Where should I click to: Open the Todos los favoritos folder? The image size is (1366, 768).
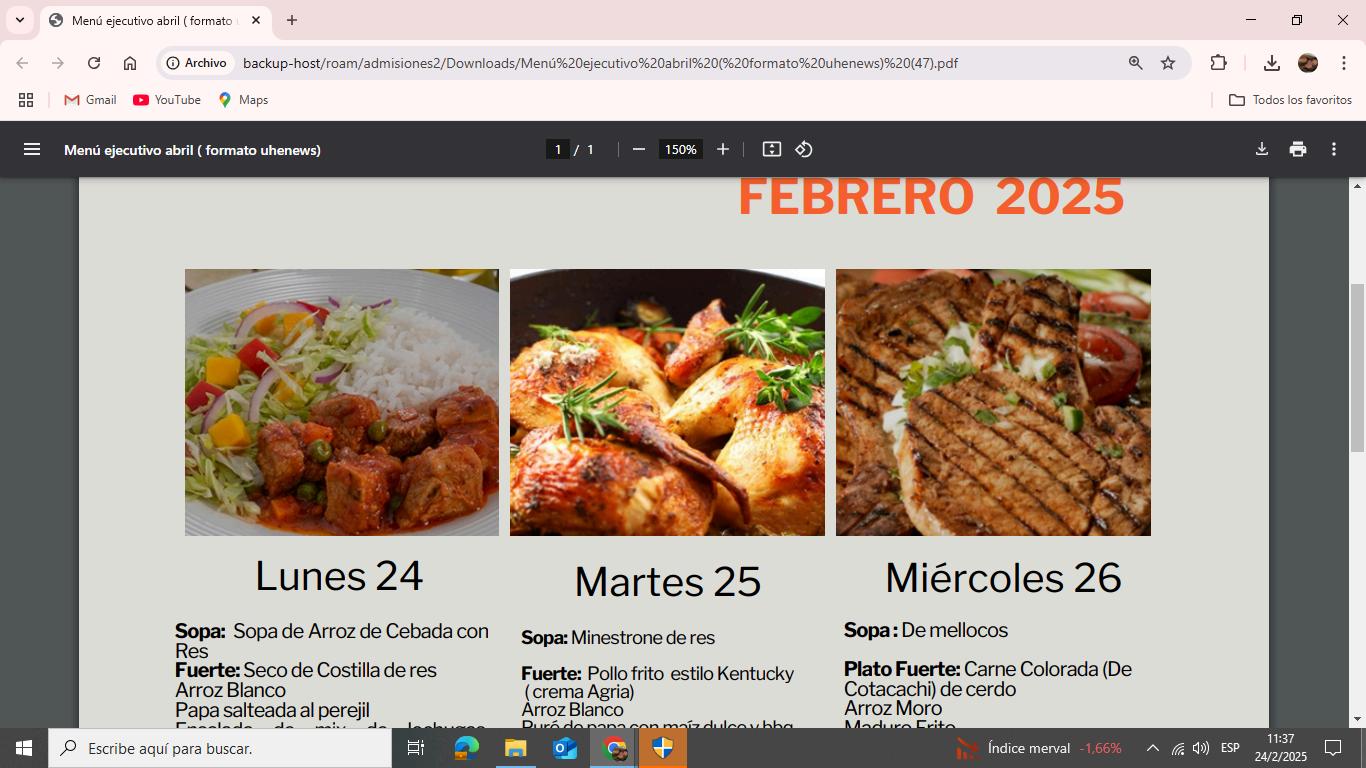point(1290,100)
